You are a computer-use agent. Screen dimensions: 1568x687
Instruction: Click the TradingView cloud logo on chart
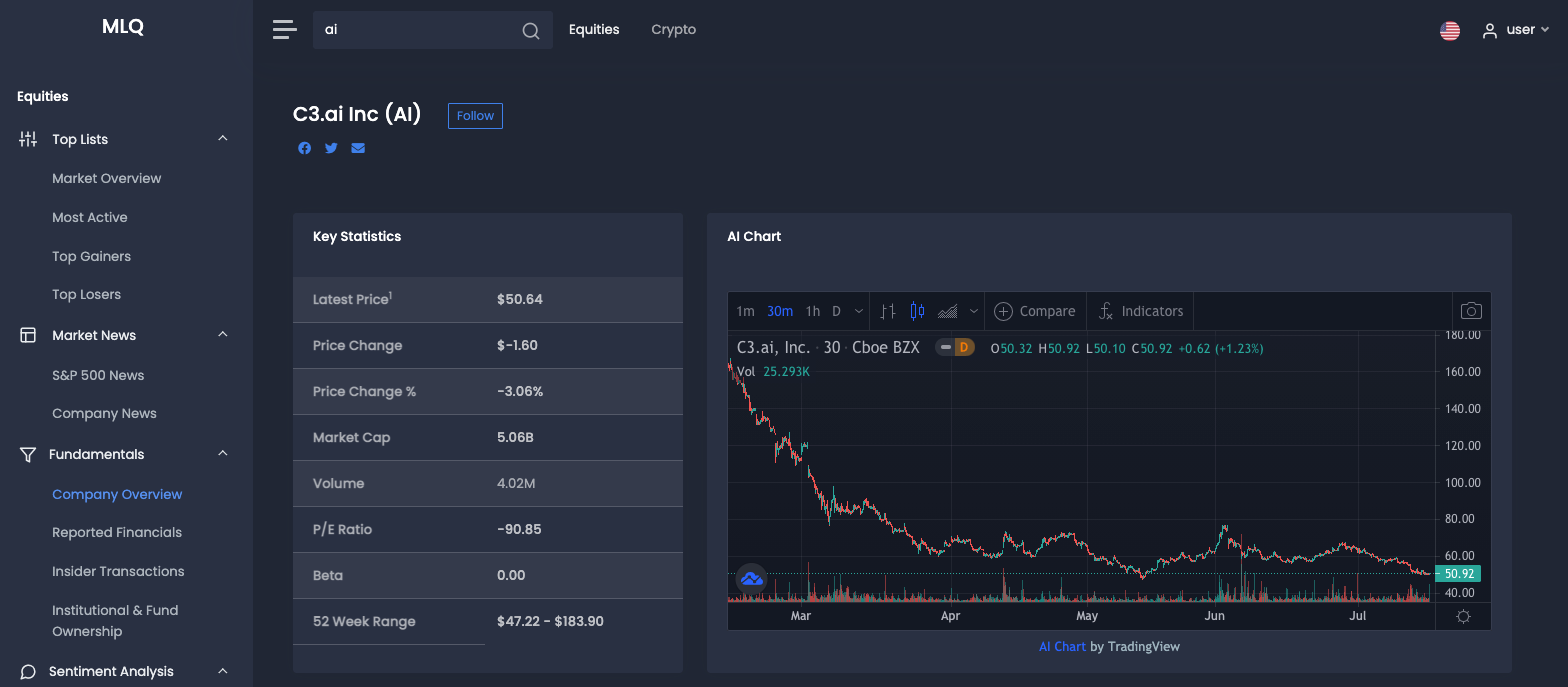tap(751, 578)
